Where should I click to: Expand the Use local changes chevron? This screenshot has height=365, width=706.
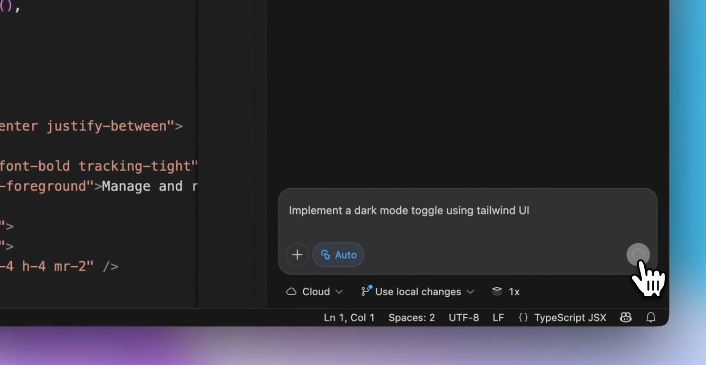(x=470, y=292)
